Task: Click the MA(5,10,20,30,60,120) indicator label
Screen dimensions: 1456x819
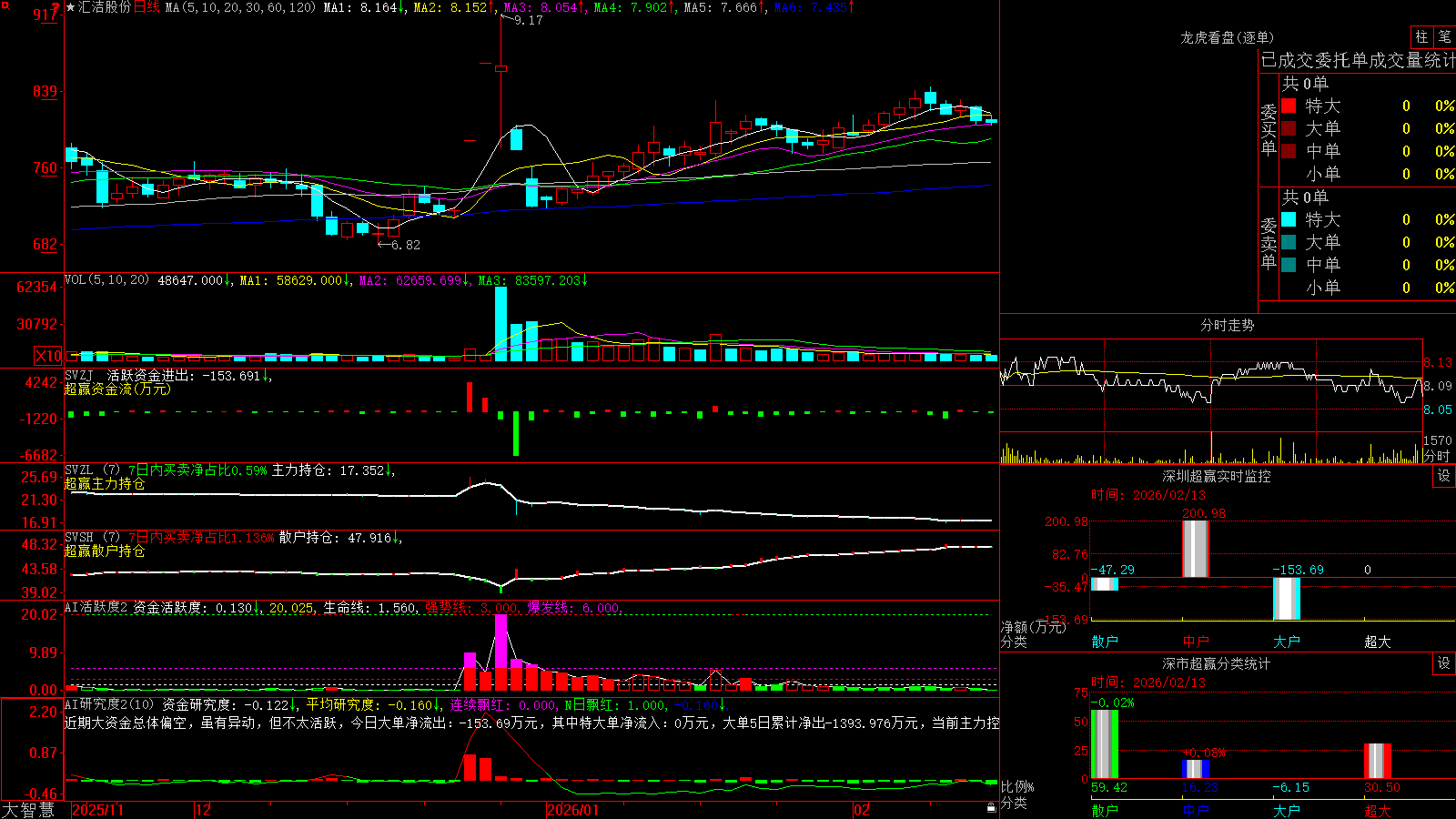Action: (240, 7)
